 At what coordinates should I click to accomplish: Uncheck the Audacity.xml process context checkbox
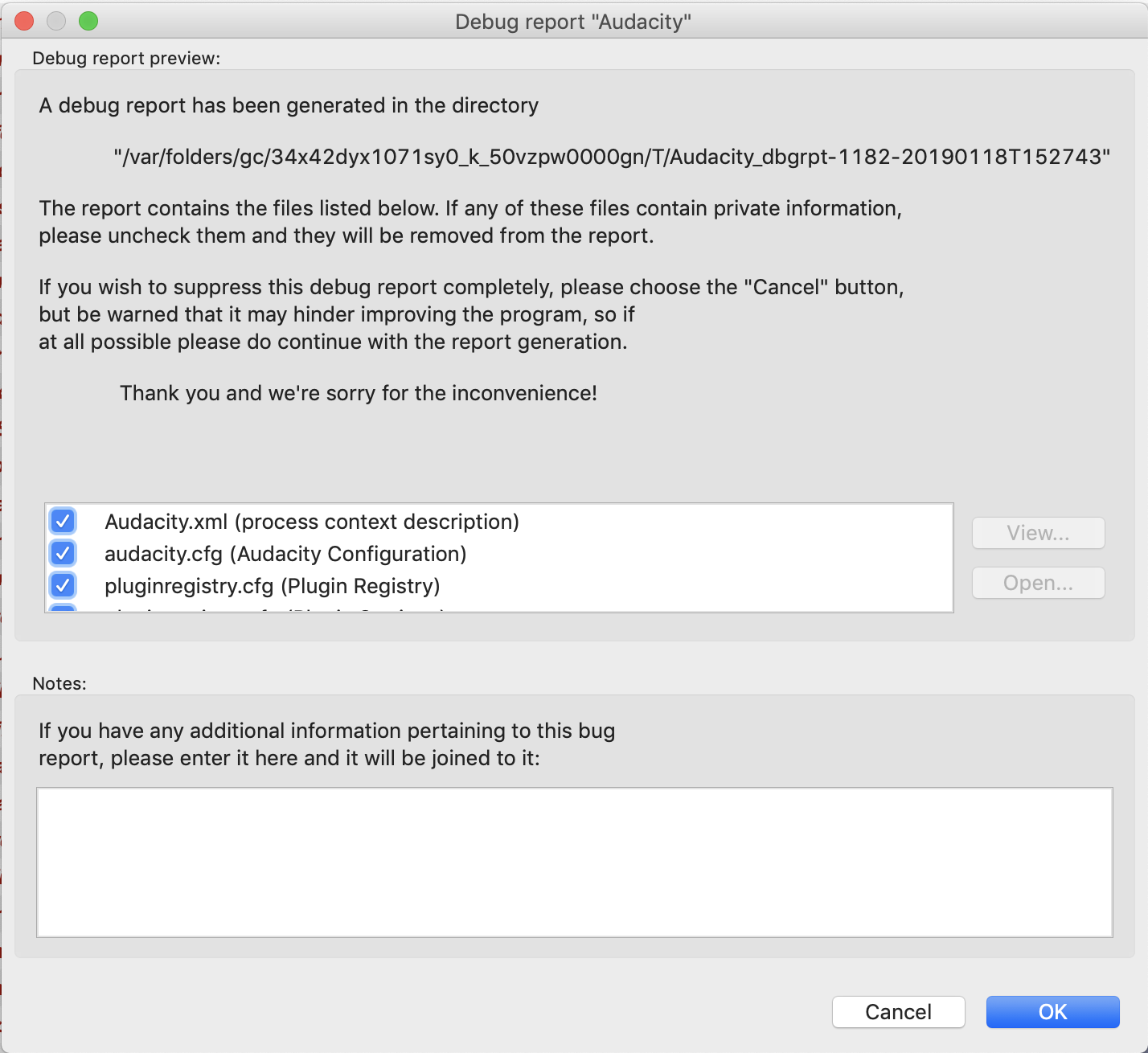pos(63,521)
